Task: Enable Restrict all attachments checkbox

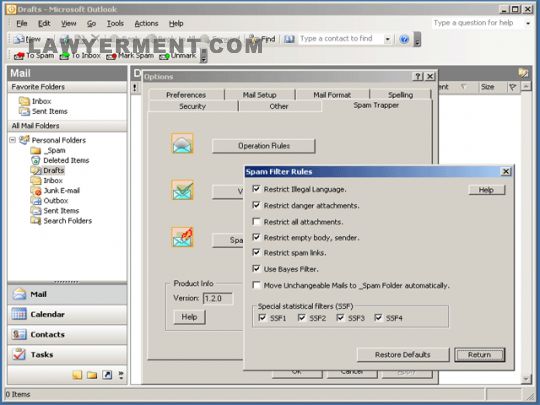Action: click(256, 221)
